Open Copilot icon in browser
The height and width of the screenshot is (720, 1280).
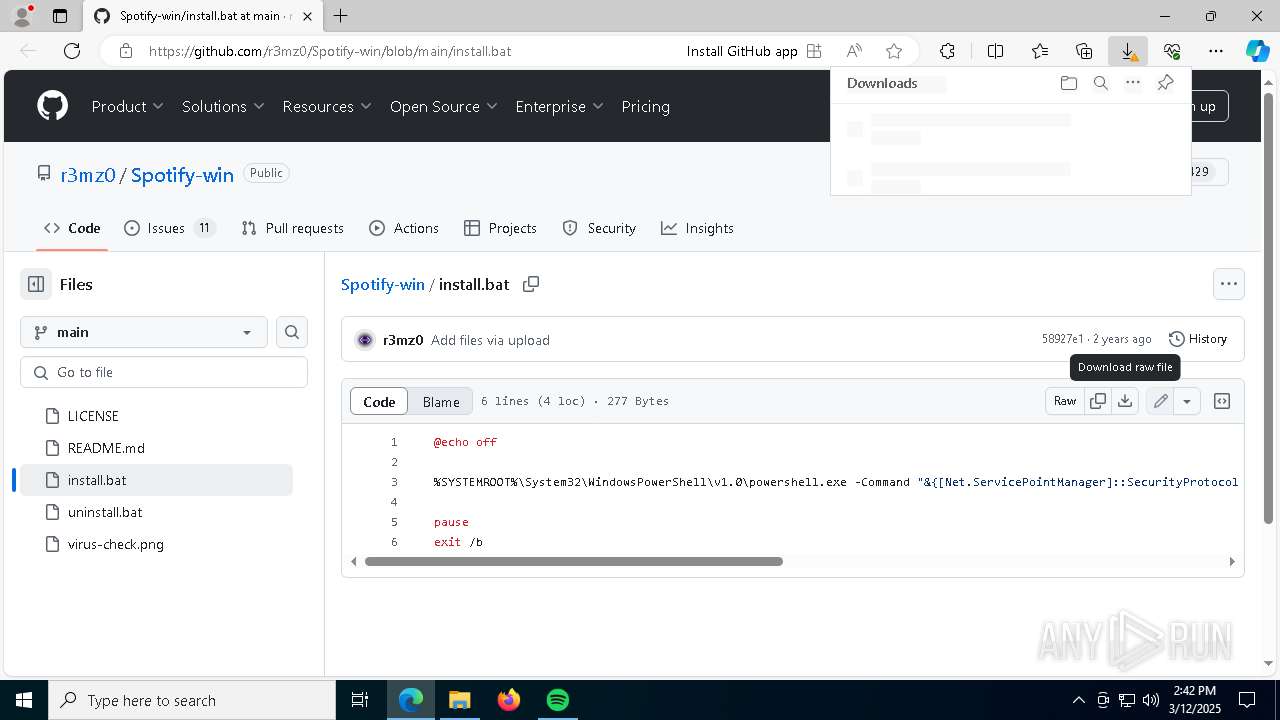click(x=1257, y=51)
